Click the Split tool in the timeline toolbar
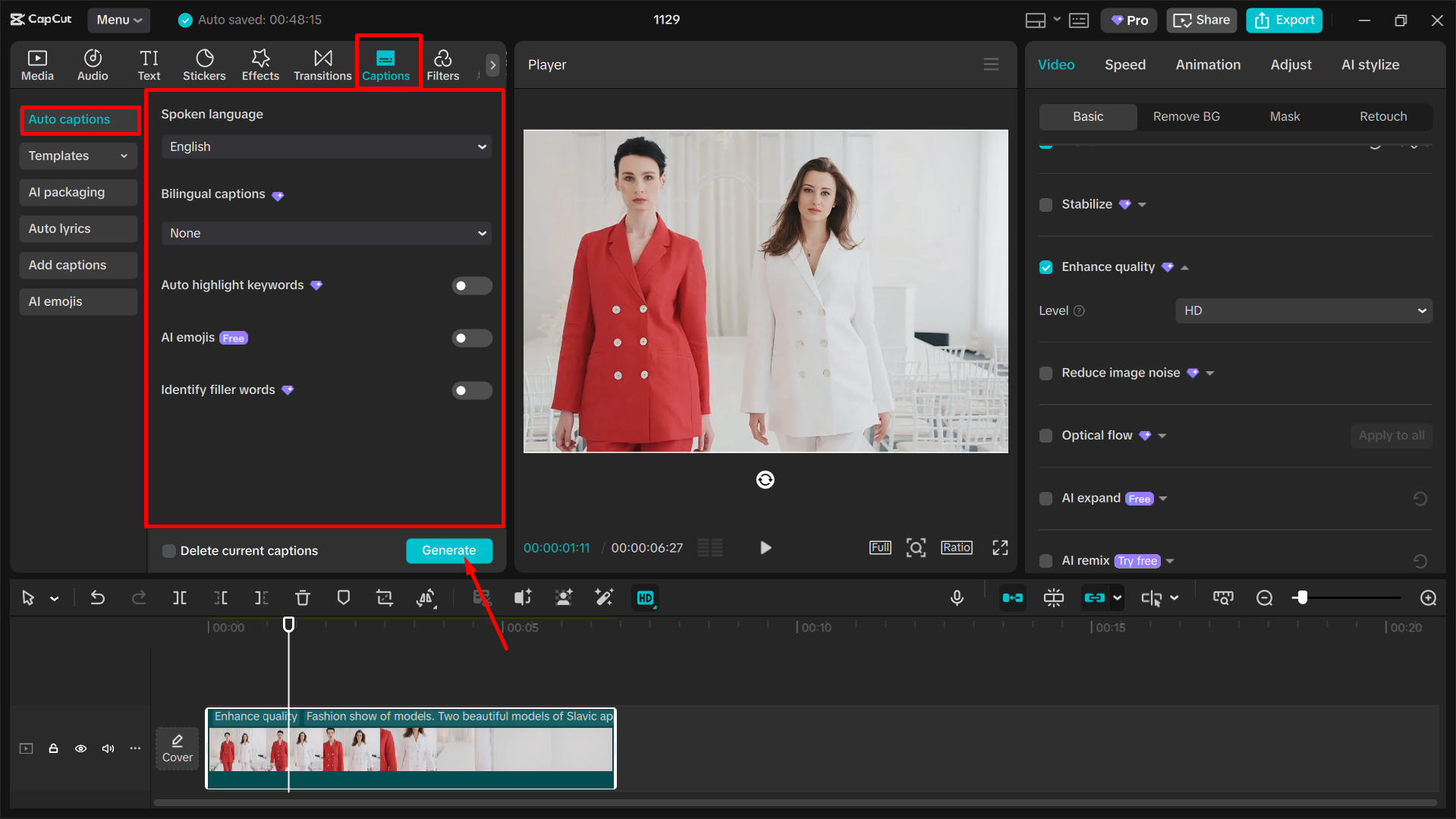 tap(180, 597)
